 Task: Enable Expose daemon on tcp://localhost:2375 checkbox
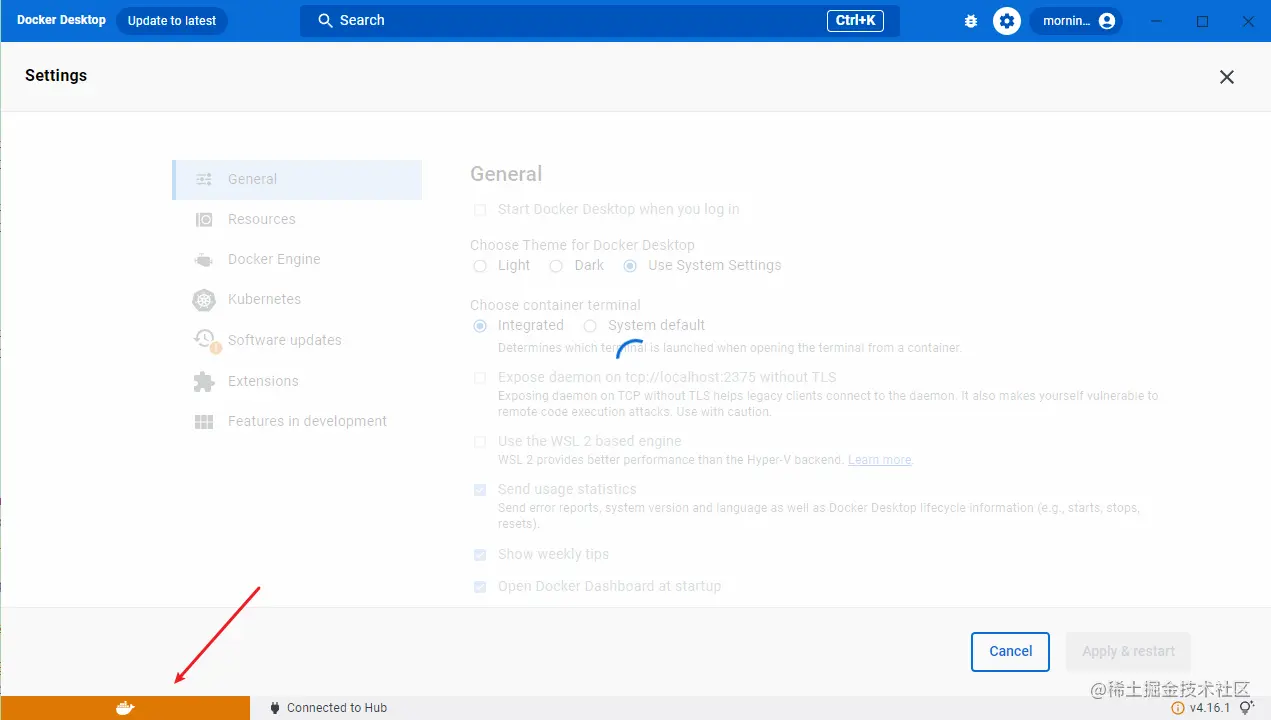pos(480,378)
